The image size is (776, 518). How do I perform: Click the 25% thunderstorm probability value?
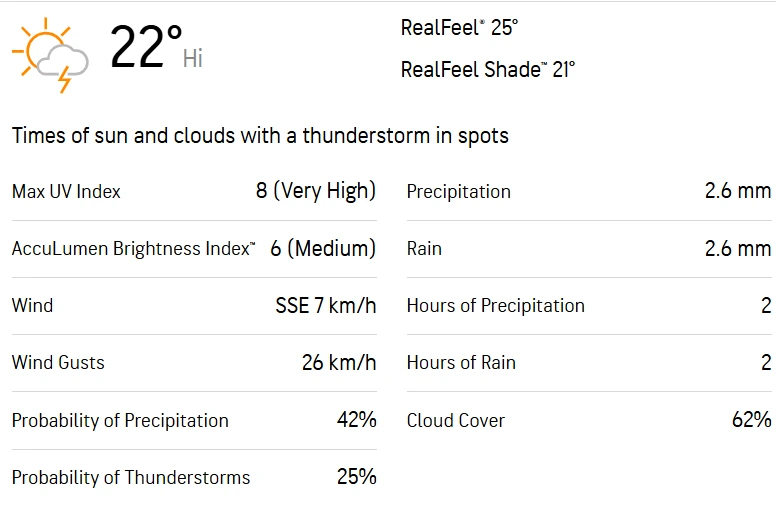coord(356,477)
